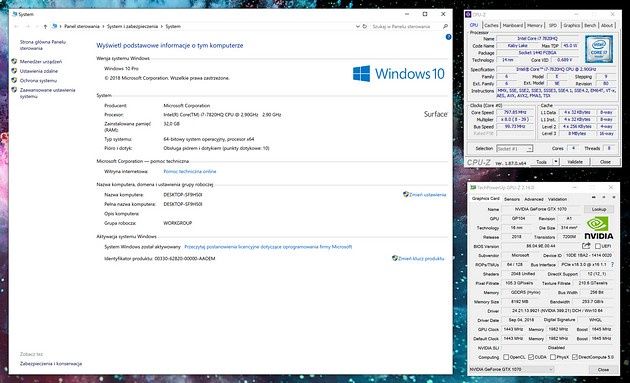Toggle the PhysX checkbox in GPU-Z
The image size is (630, 383).
(553, 357)
